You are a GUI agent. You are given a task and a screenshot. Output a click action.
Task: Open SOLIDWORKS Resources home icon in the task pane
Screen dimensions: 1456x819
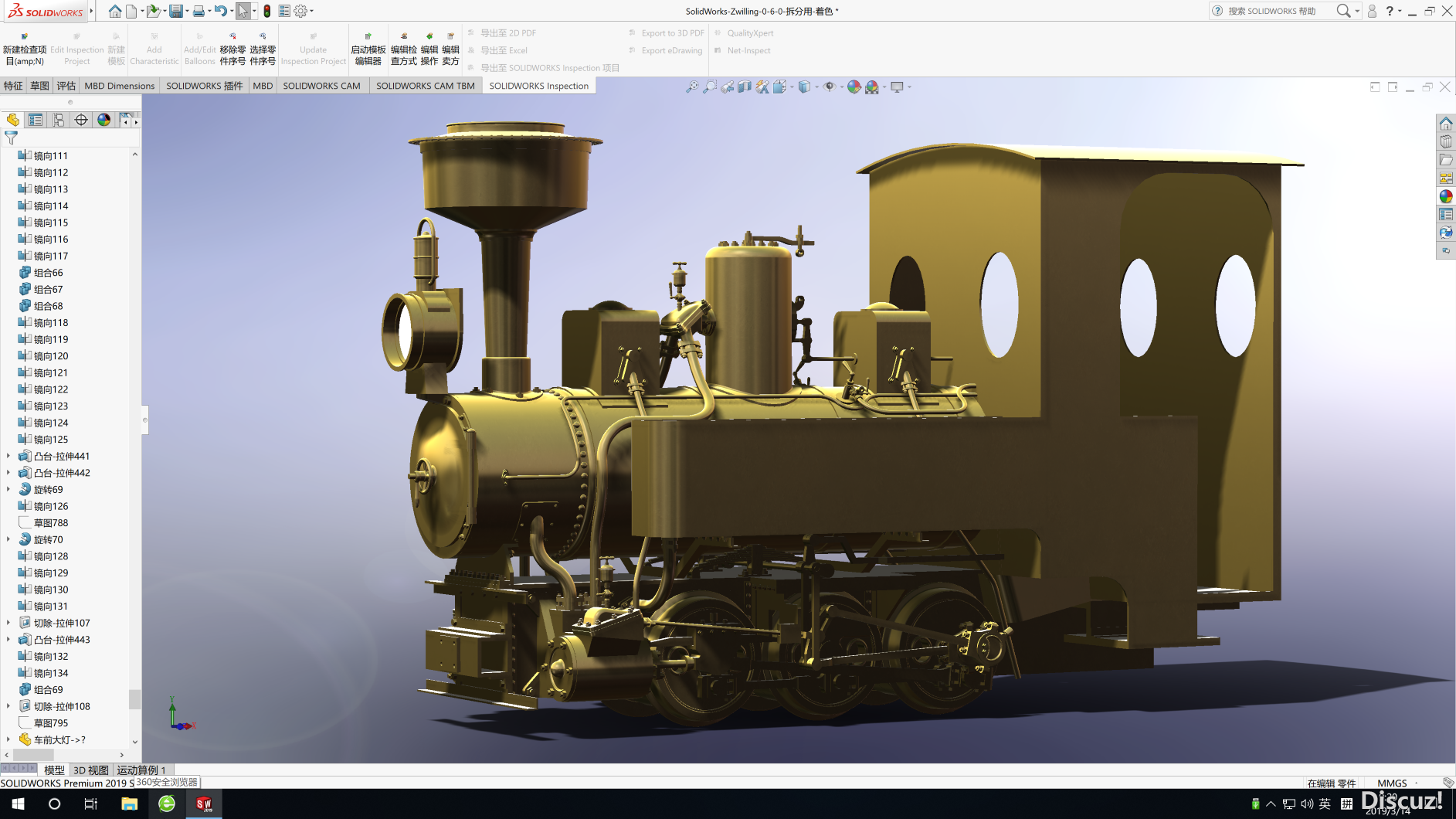(x=1446, y=124)
